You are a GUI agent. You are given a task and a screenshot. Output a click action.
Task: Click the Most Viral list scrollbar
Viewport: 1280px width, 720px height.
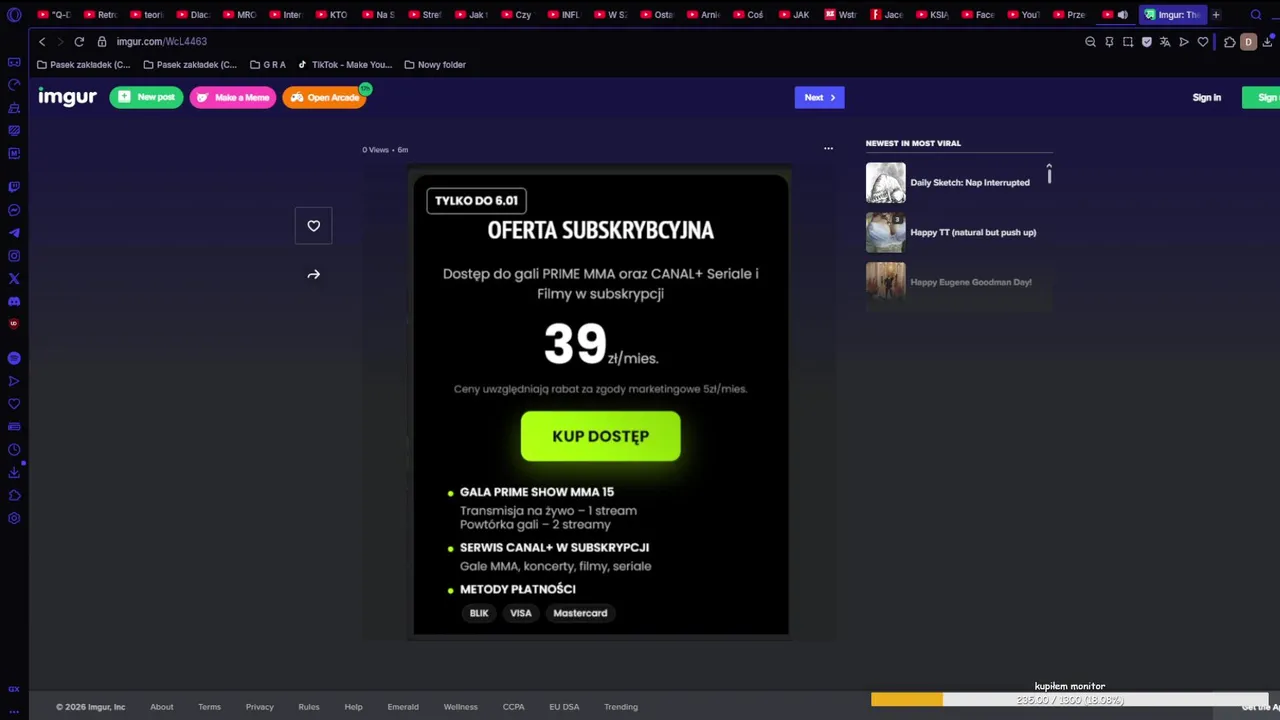[x=1049, y=174]
